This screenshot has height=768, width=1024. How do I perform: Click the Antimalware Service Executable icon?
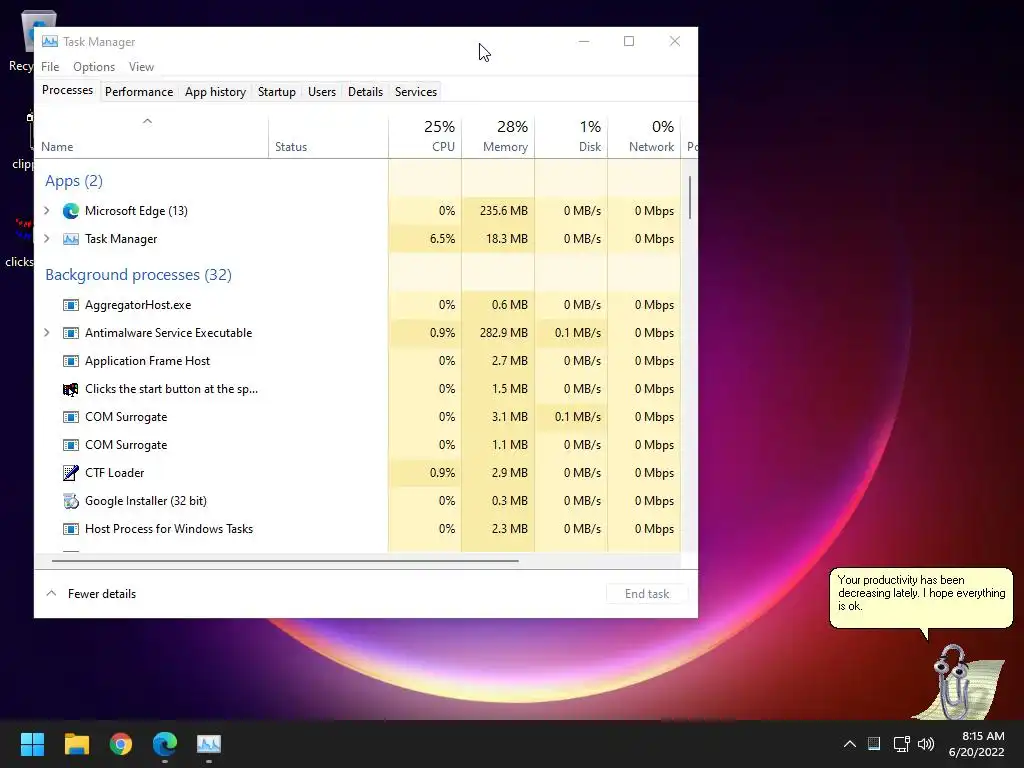71,333
